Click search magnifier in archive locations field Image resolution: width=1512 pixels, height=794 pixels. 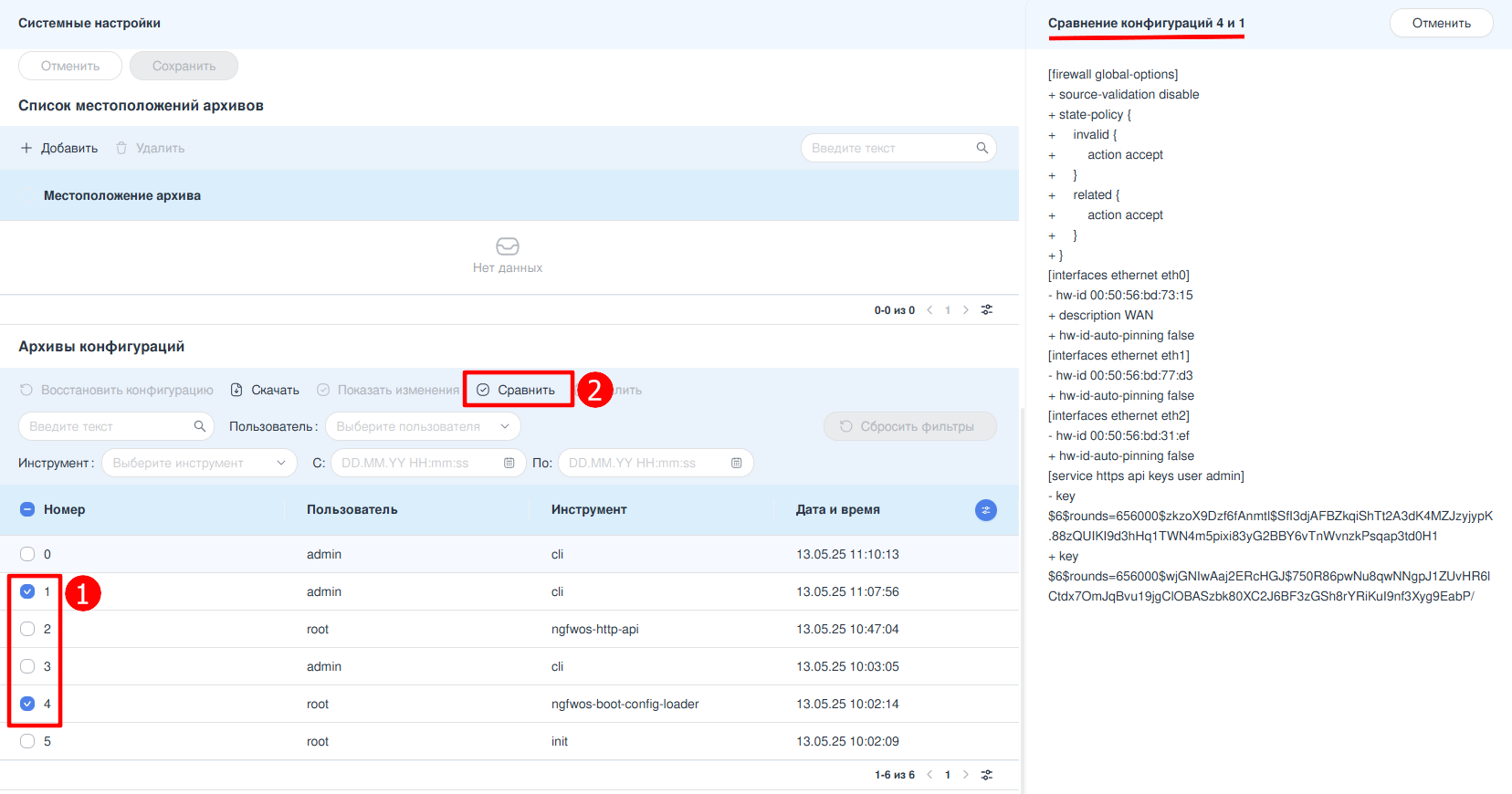982,148
